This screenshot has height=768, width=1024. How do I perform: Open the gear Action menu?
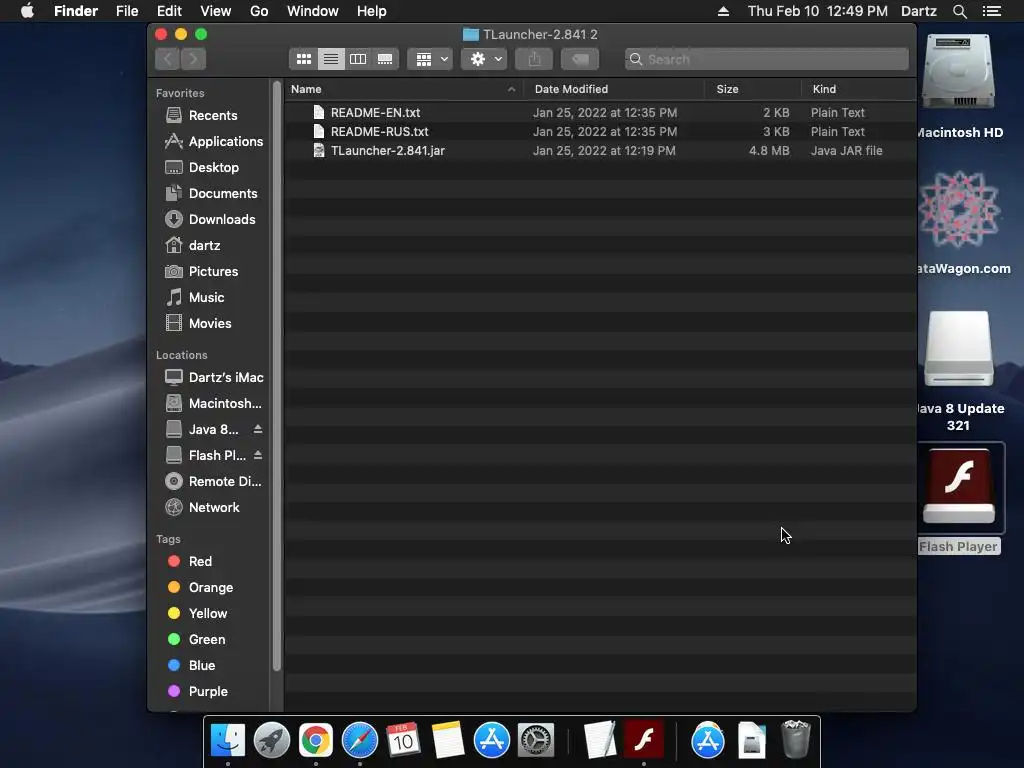click(484, 59)
